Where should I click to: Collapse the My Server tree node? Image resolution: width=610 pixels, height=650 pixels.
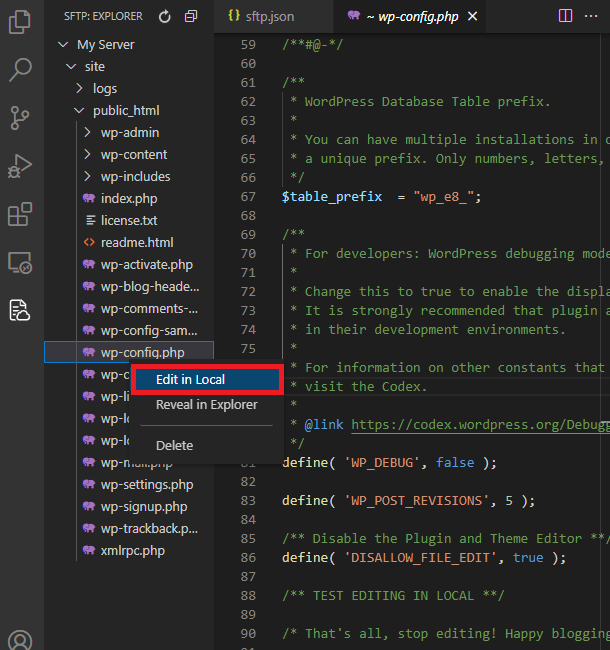pos(64,45)
